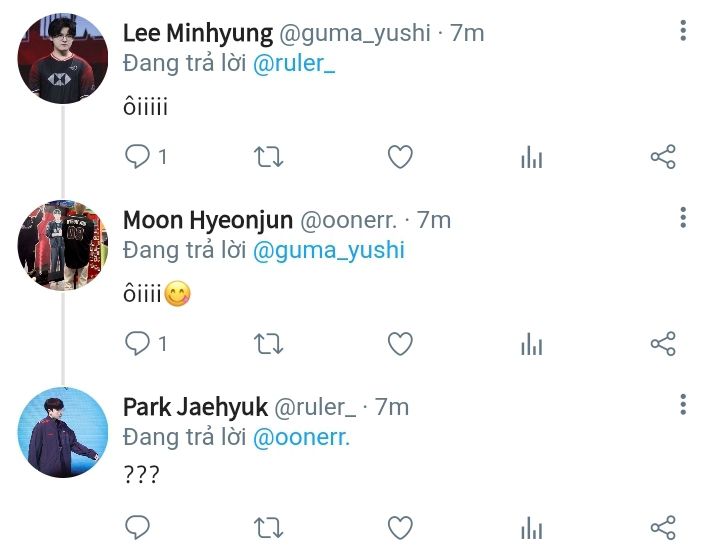Reply to Moon Hyeonjun's tweet
The image size is (720, 550).
coord(137,344)
